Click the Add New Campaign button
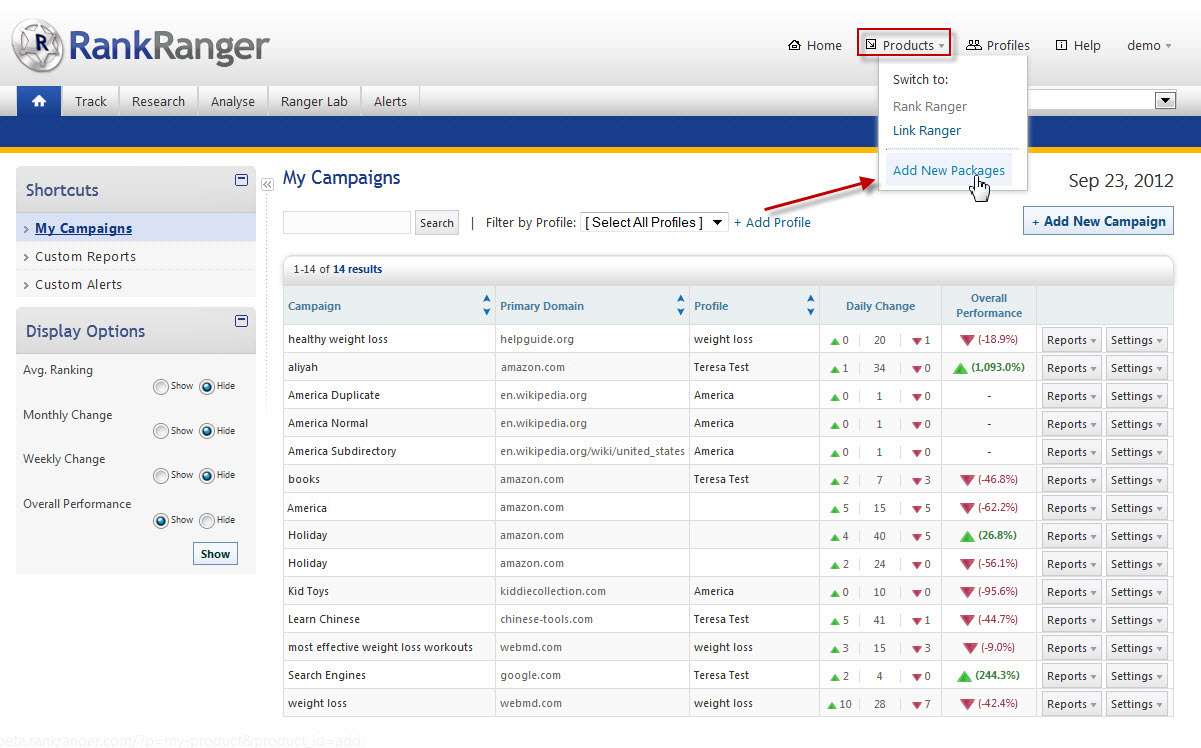The height and width of the screenshot is (748, 1201). coord(1098,221)
